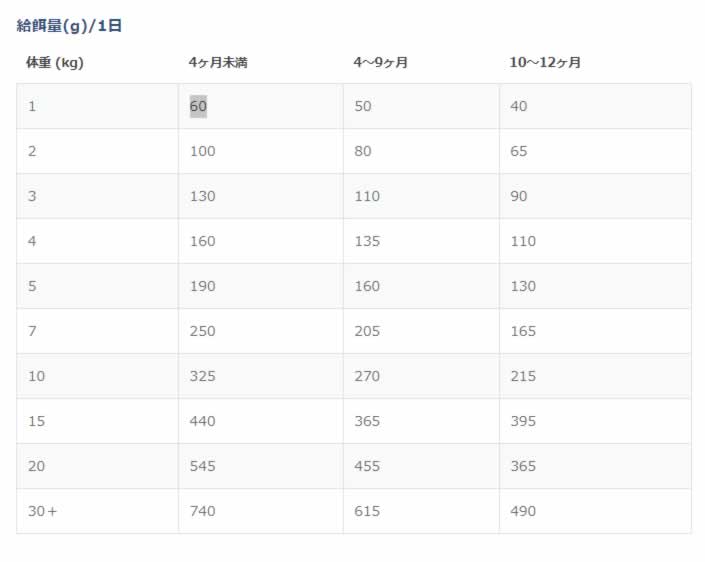Image resolution: width=705 pixels, height=562 pixels.
Task: Click the 490 value cell
Action: 523,511
